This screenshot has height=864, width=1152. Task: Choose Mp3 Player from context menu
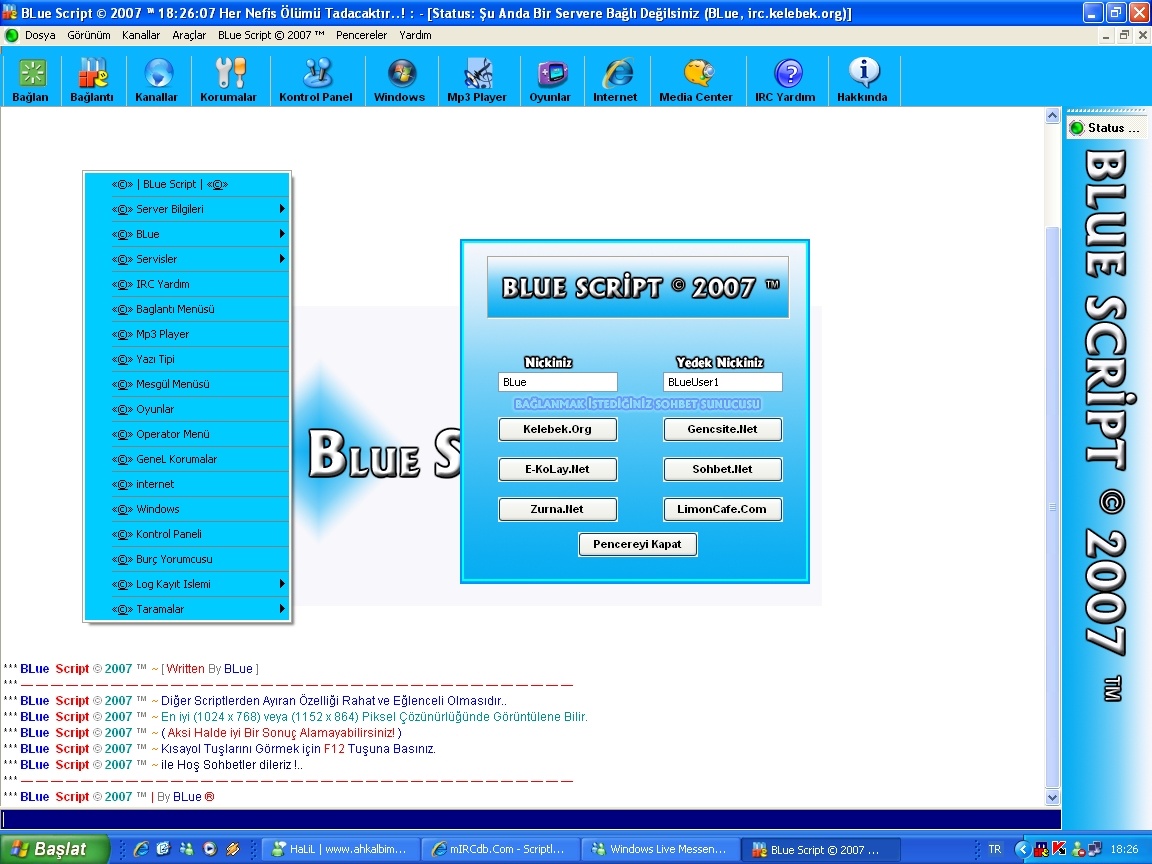pos(187,334)
